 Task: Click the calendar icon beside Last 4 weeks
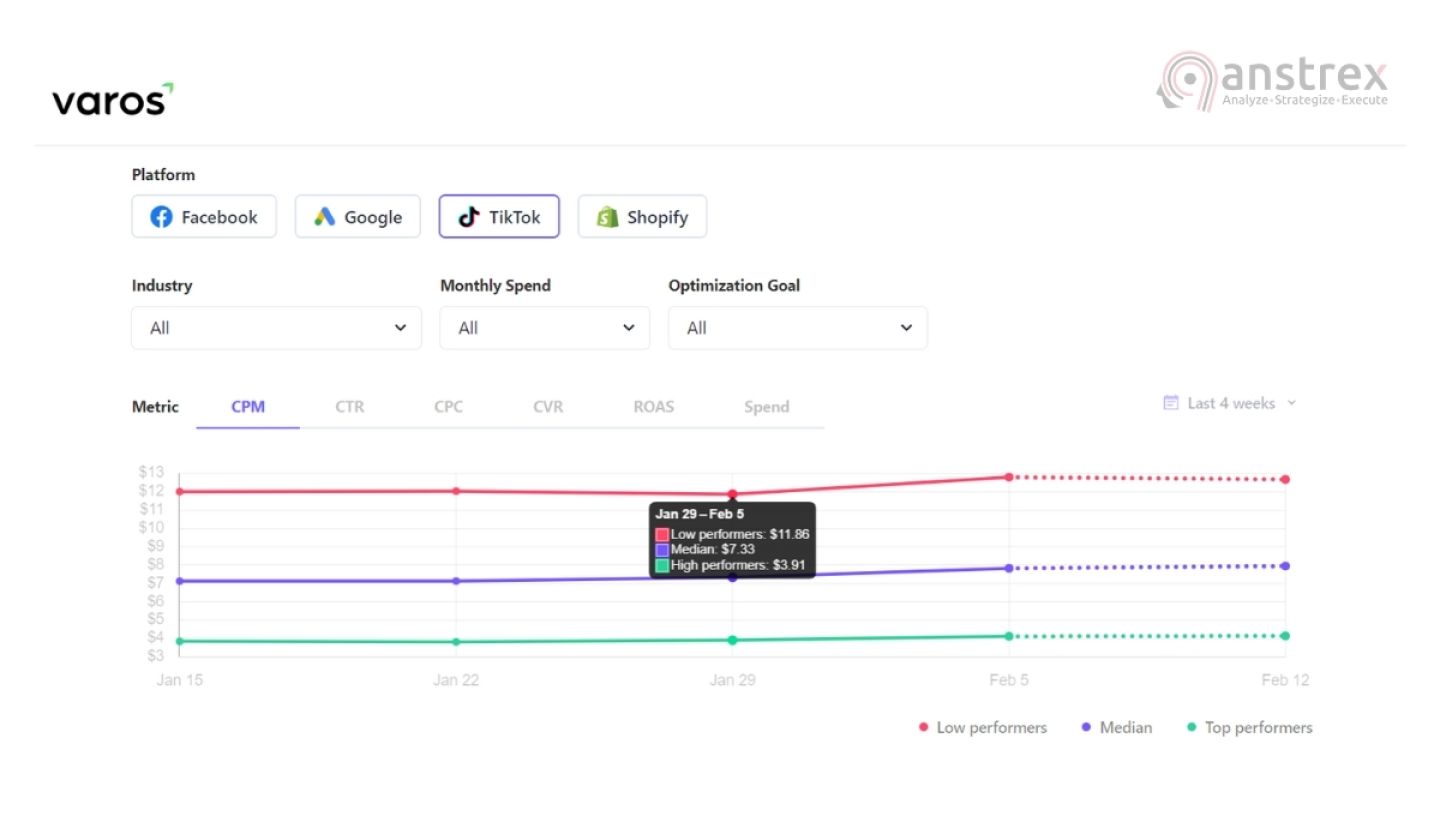pyautogui.click(x=1171, y=403)
